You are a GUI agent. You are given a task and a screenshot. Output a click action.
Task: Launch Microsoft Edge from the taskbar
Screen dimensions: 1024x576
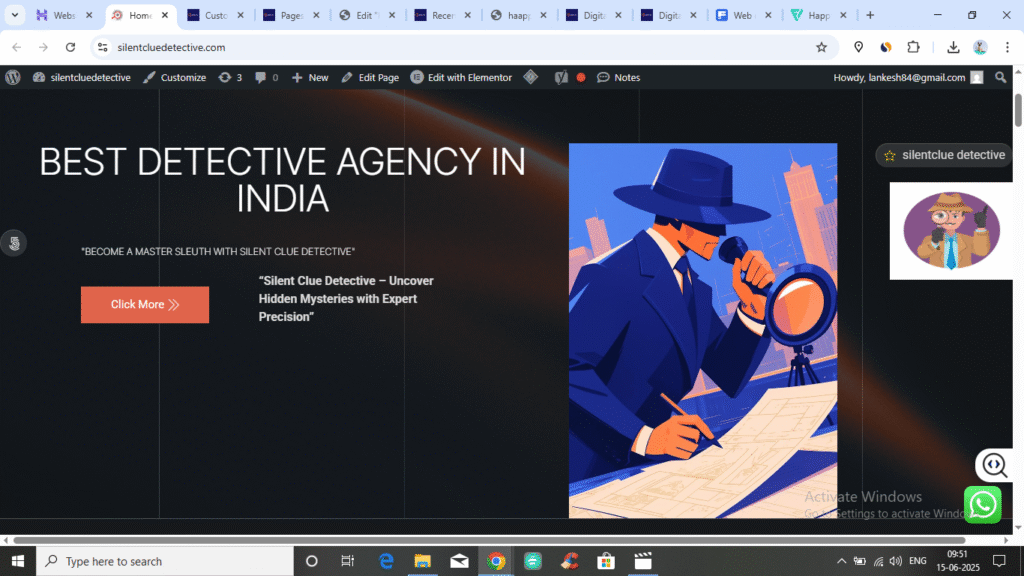[386, 561]
